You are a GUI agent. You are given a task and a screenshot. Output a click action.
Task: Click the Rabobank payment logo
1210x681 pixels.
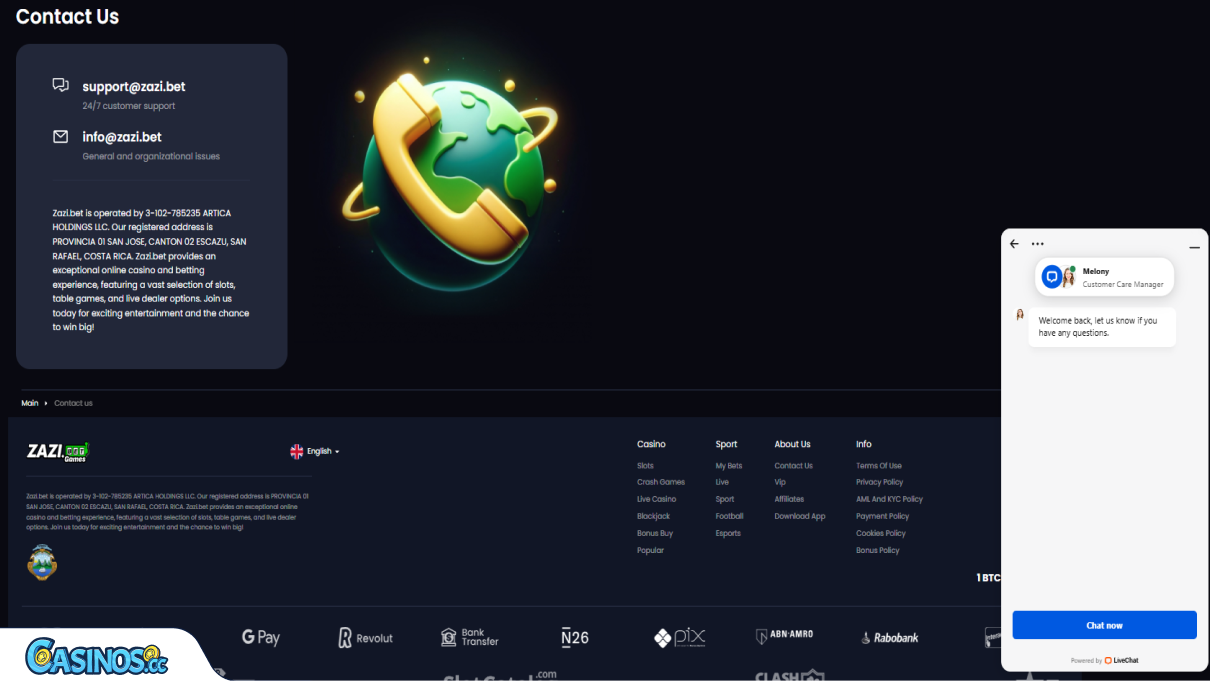click(x=889, y=637)
